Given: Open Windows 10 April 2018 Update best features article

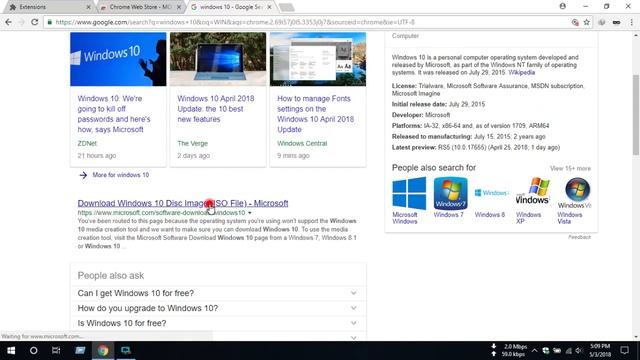Looking at the screenshot, I should pyautogui.click(x=216, y=109).
